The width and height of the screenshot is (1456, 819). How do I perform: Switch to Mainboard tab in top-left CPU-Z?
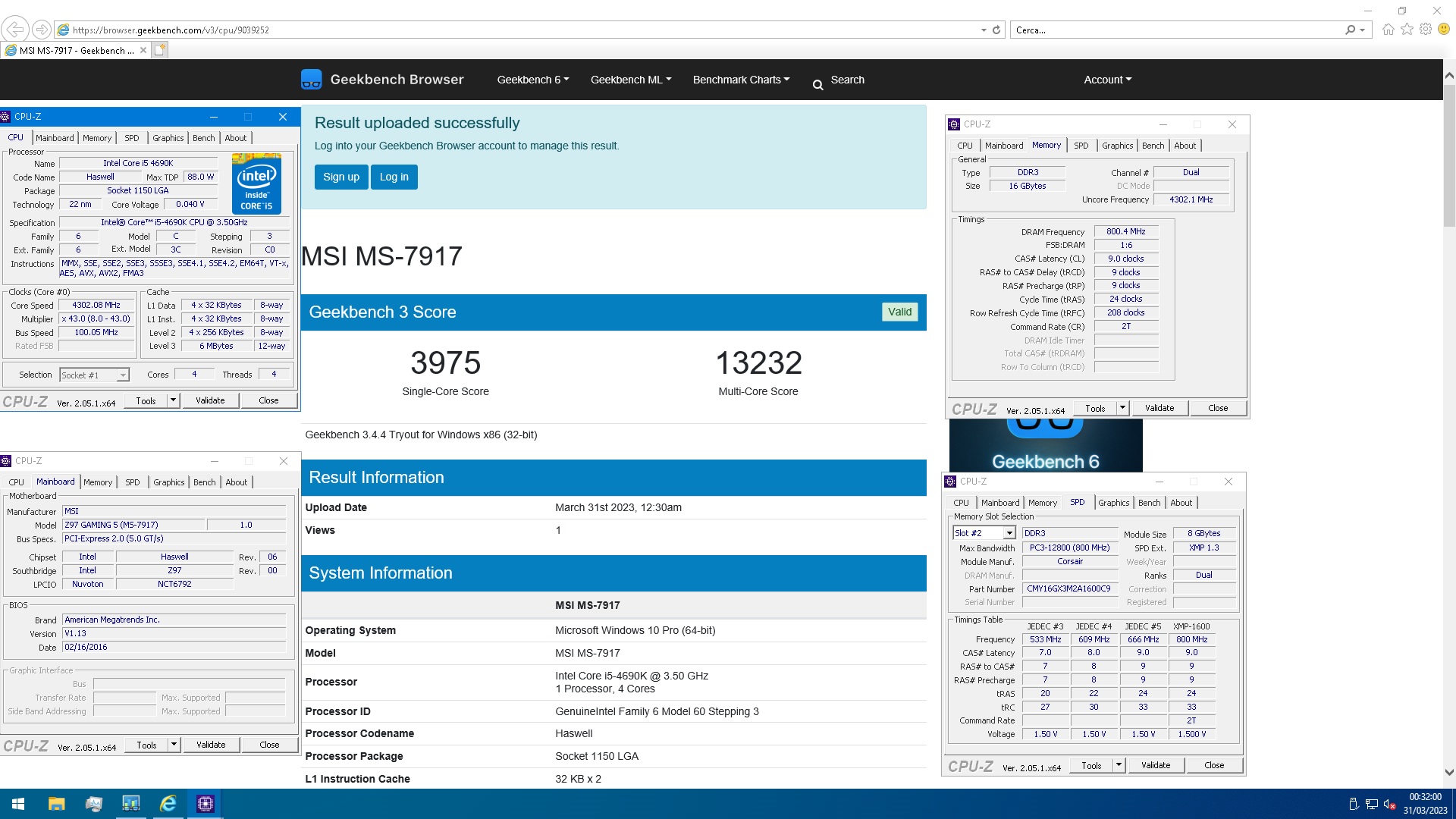coord(55,138)
